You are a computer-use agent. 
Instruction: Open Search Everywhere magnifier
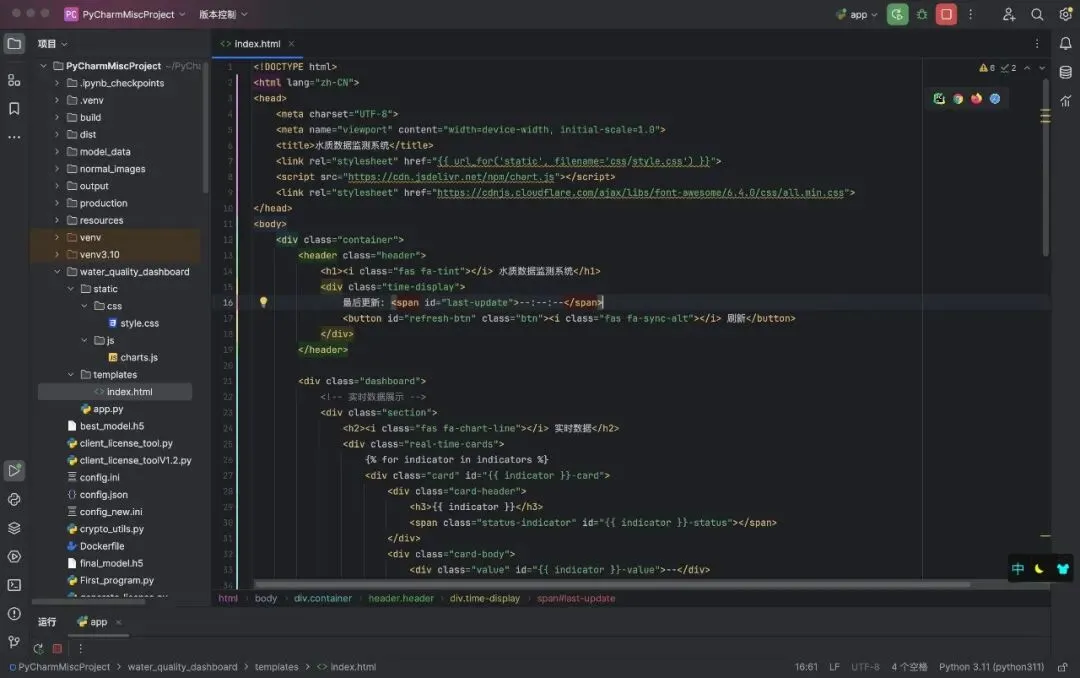coord(1037,14)
